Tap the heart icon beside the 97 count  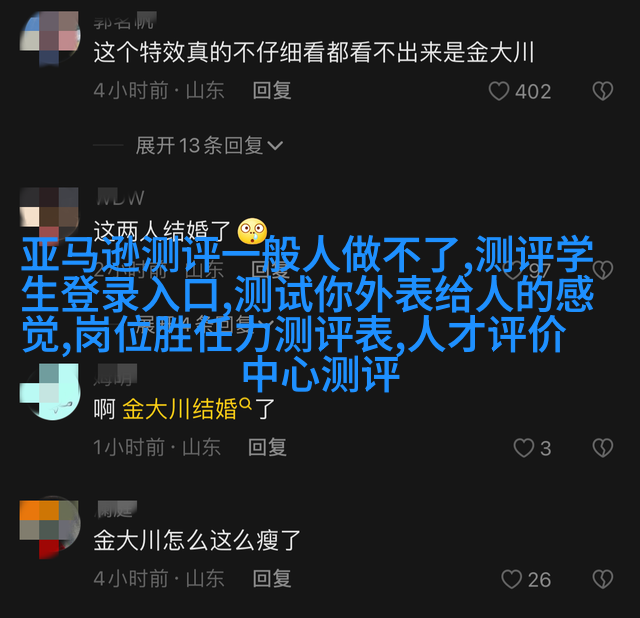pyautogui.click(x=513, y=270)
